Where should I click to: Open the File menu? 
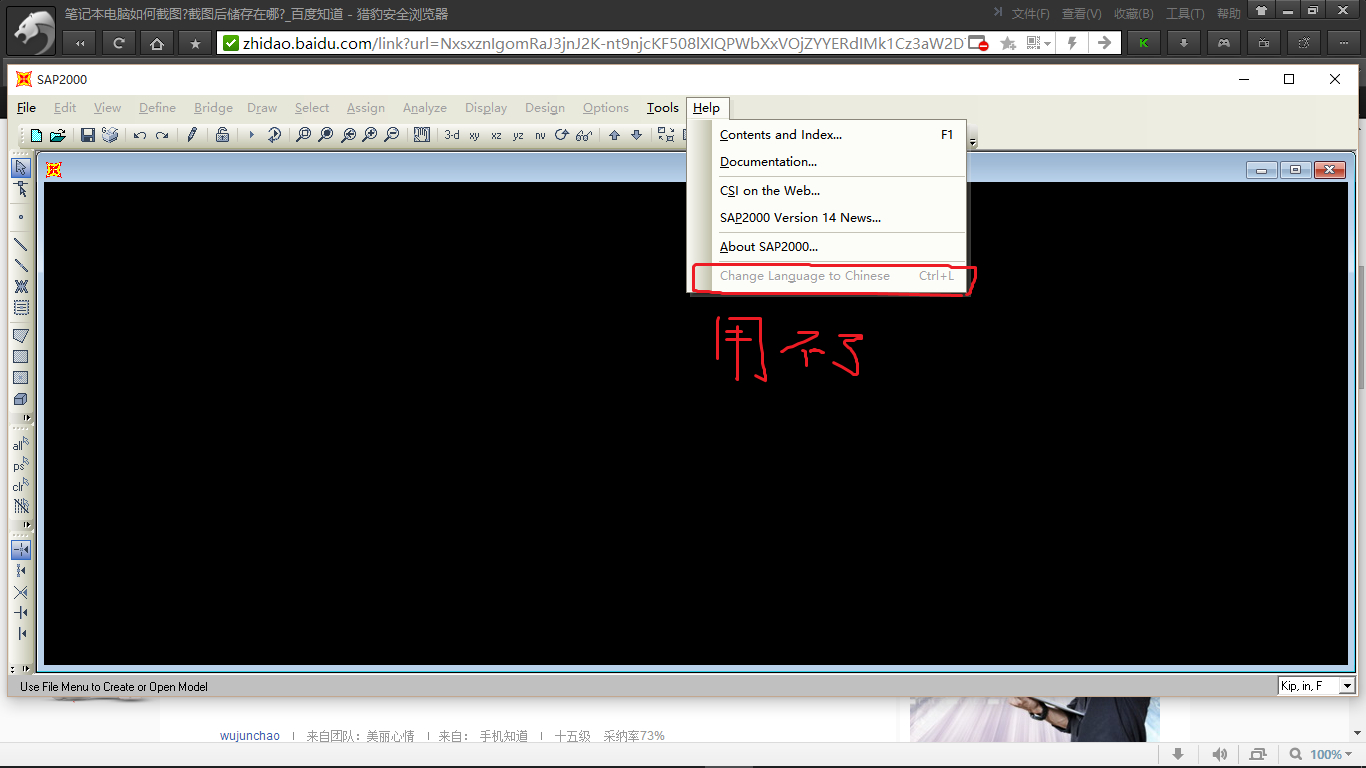tap(26, 108)
